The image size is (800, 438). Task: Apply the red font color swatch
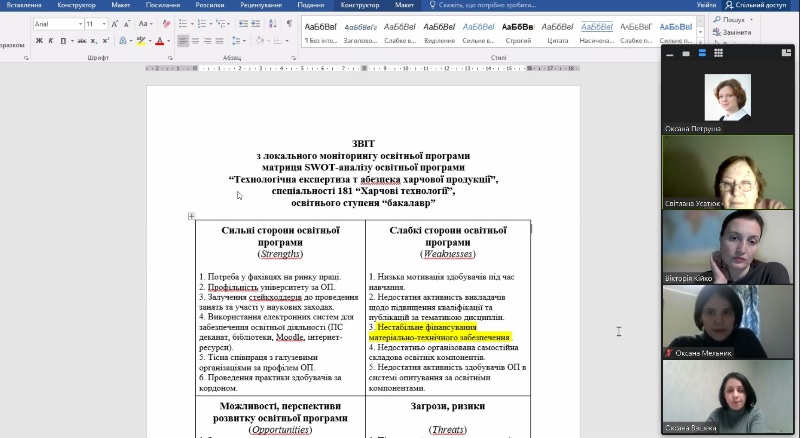[159, 41]
